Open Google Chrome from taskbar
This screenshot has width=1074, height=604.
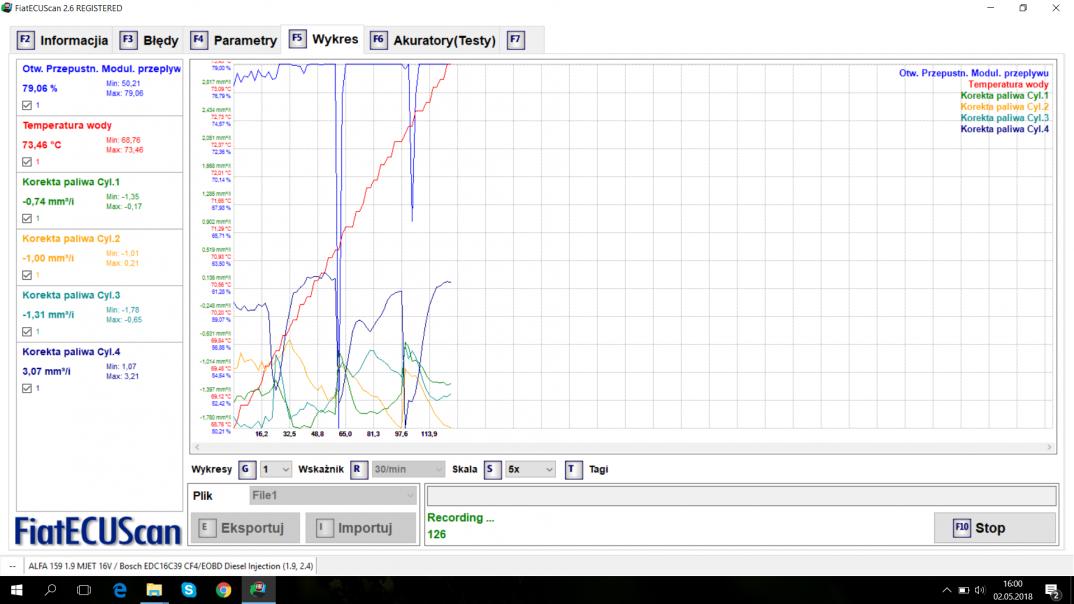click(x=223, y=590)
